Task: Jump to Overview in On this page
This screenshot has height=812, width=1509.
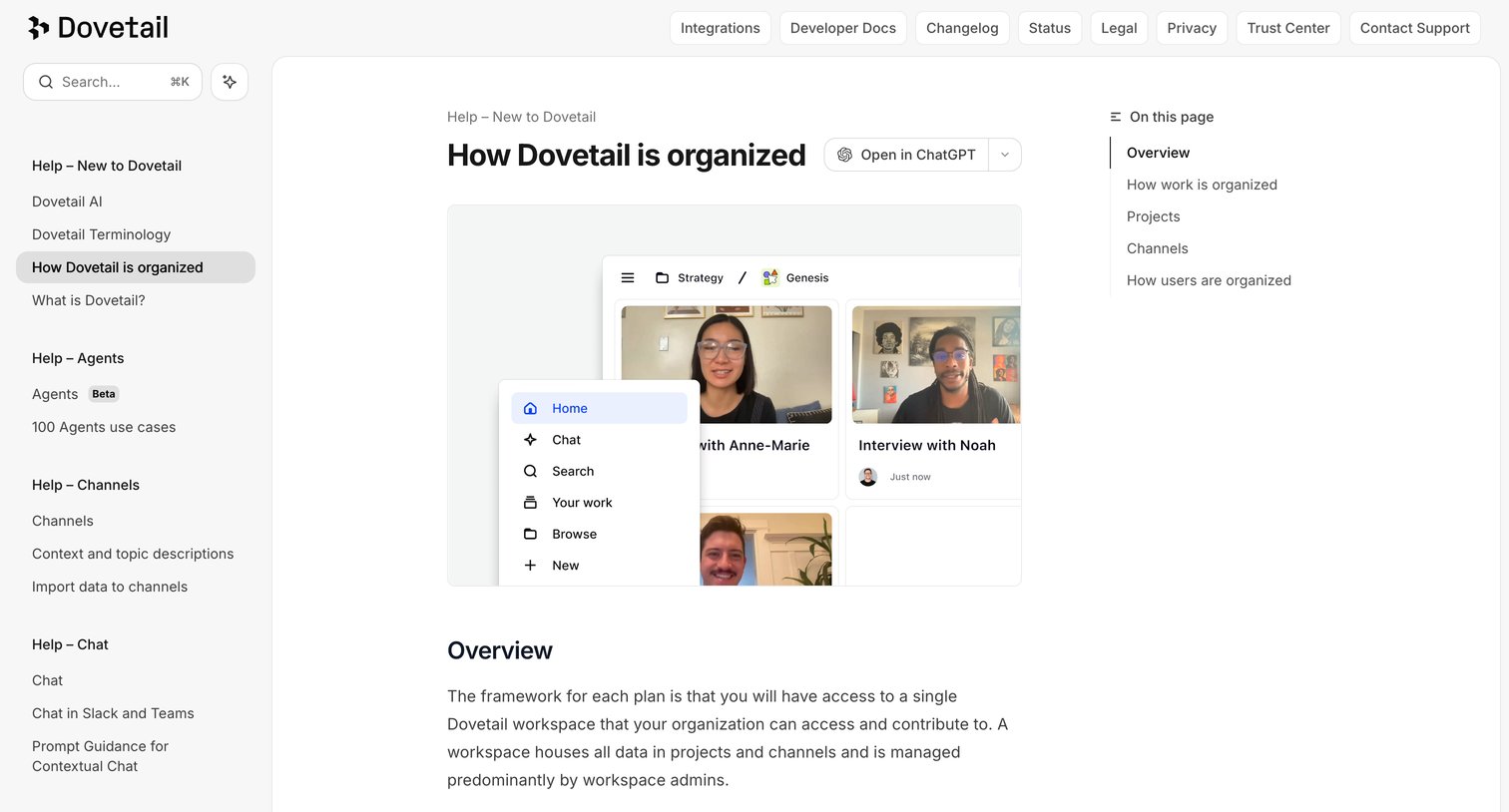Action: pos(1158,153)
